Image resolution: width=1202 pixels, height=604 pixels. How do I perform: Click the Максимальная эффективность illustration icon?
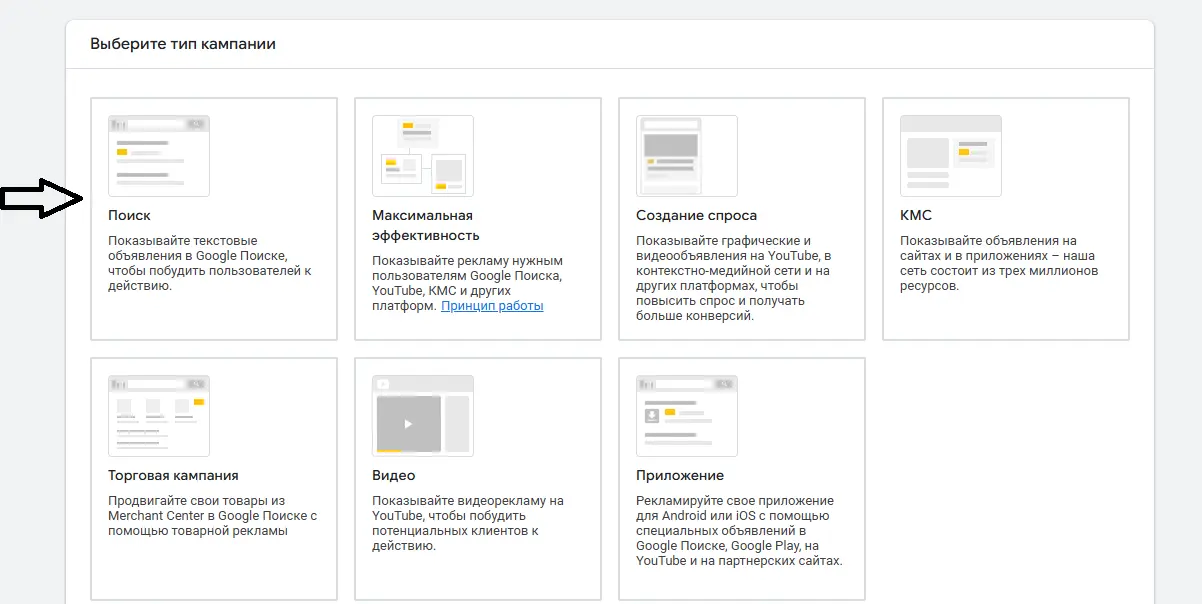tap(422, 155)
